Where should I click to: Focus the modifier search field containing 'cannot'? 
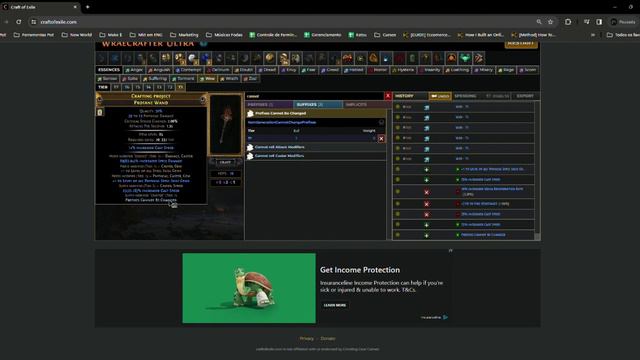[x=314, y=96]
